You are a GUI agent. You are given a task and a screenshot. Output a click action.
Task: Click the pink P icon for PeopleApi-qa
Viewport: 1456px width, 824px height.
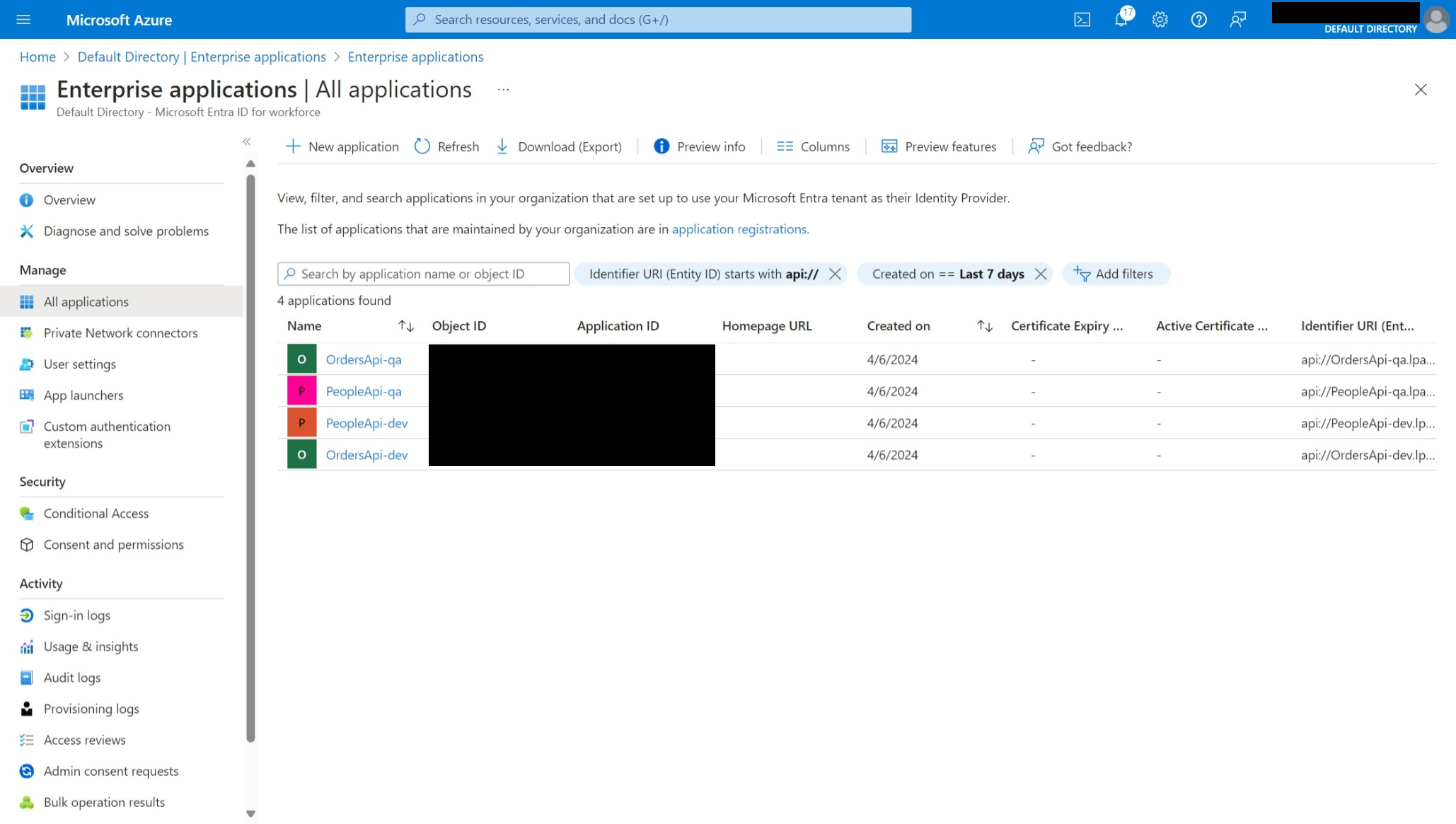301,391
